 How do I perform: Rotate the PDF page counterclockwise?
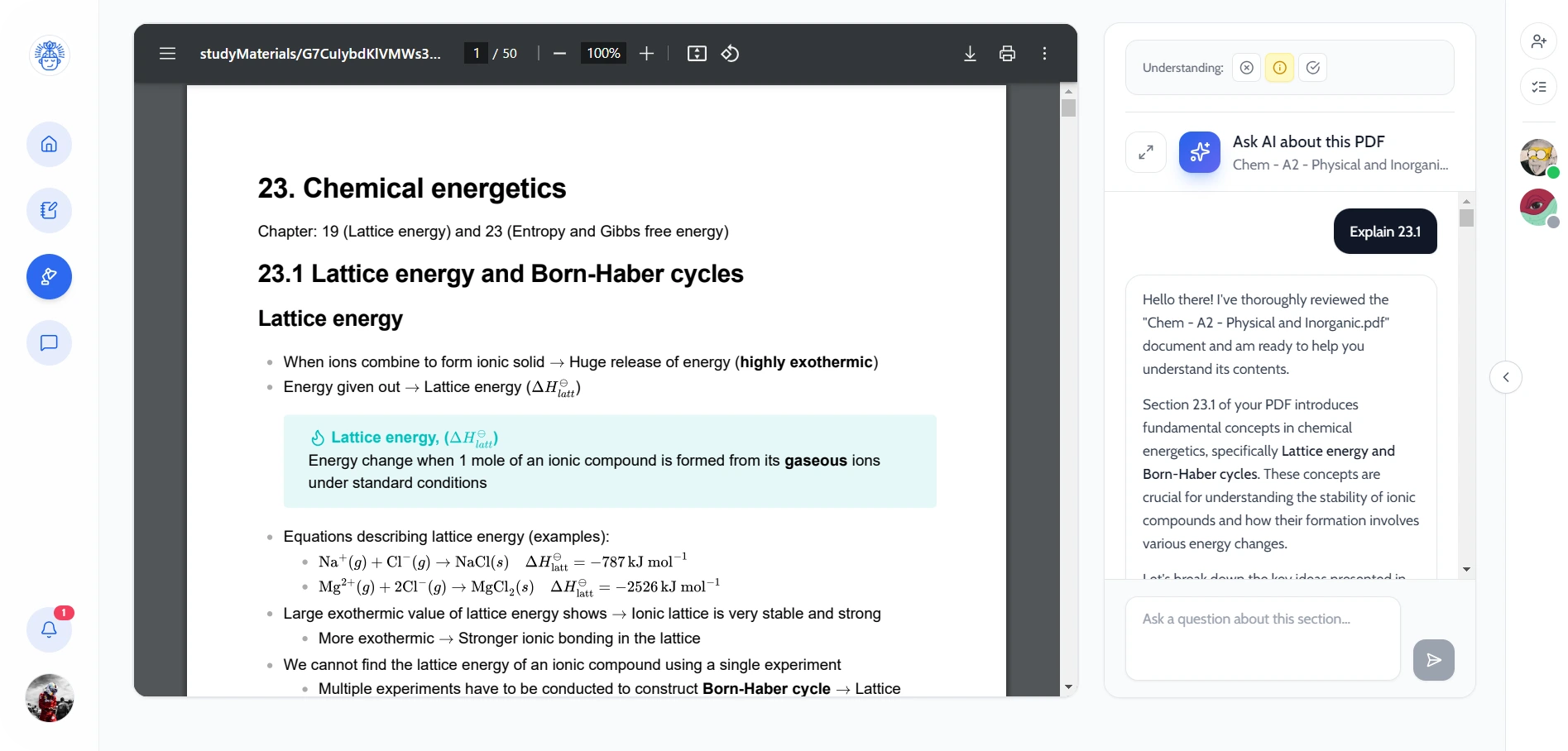[729, 53]
